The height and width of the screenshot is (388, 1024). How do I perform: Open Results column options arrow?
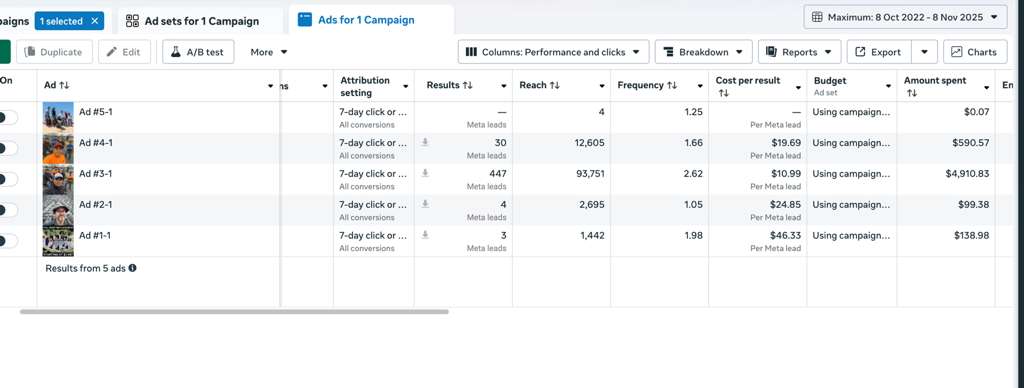[504, 86]
